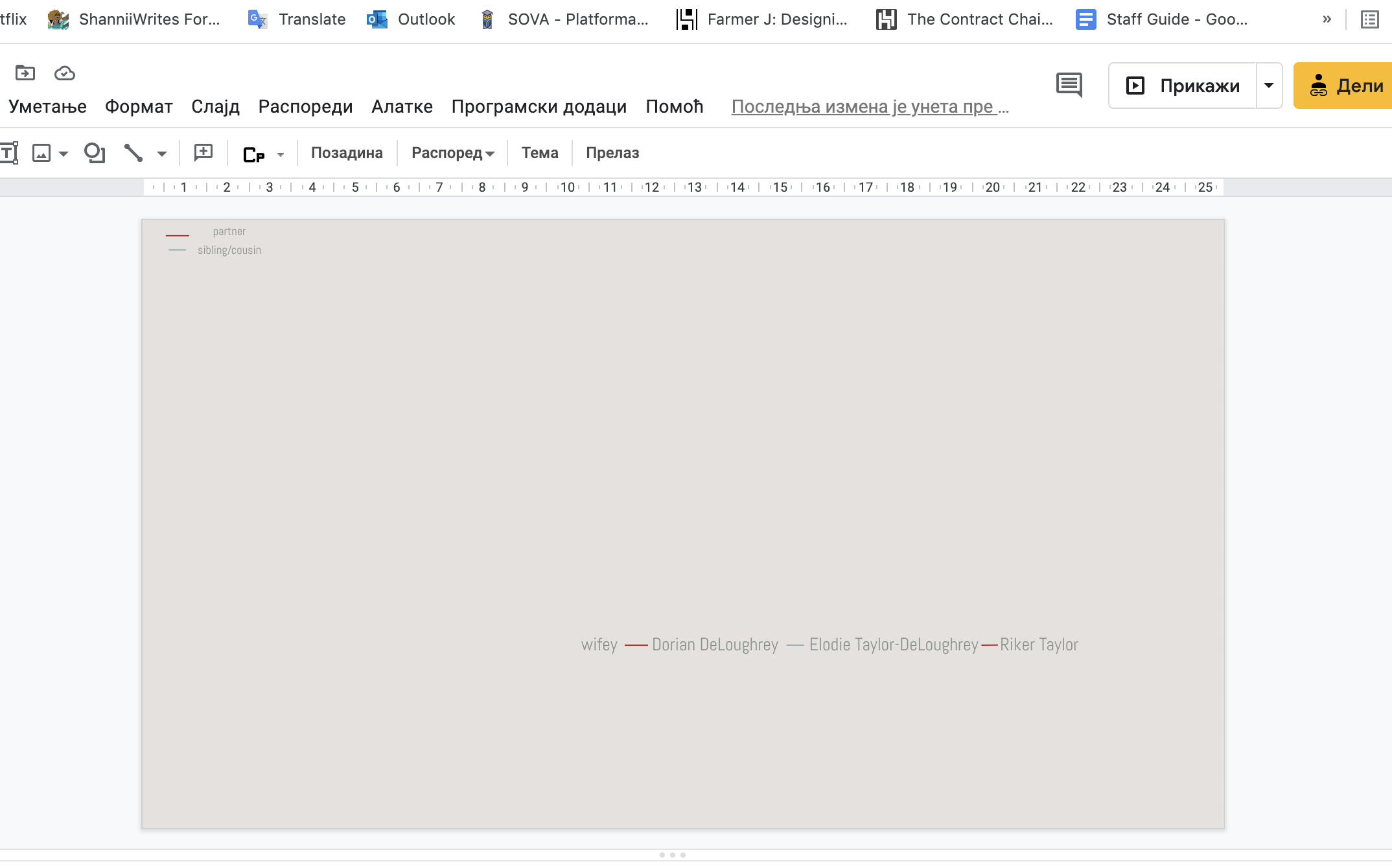Expand the insert image dropdown arrow
This screenshot has width=1392, height=868.
tap(64, 154)
